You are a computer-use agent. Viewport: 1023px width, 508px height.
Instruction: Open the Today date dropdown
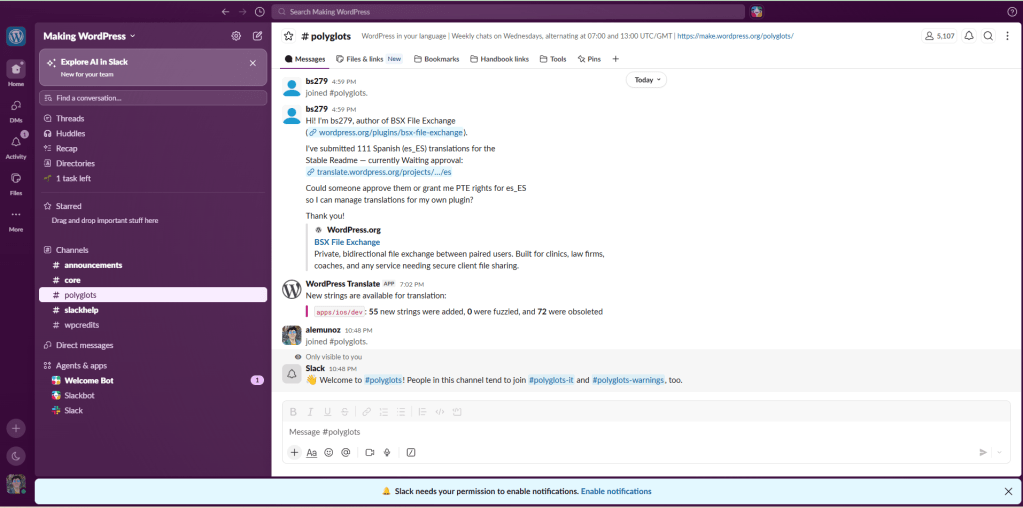click(x=646, y=80)
